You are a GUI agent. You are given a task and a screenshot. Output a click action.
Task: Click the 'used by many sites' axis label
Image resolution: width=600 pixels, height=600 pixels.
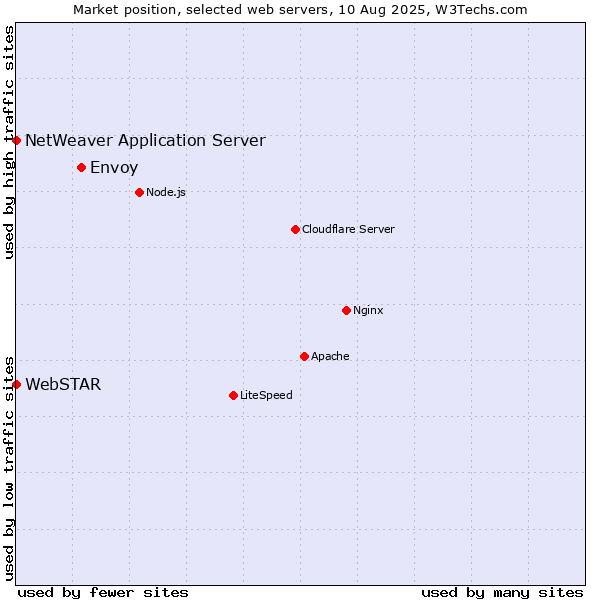pos(502,593)
